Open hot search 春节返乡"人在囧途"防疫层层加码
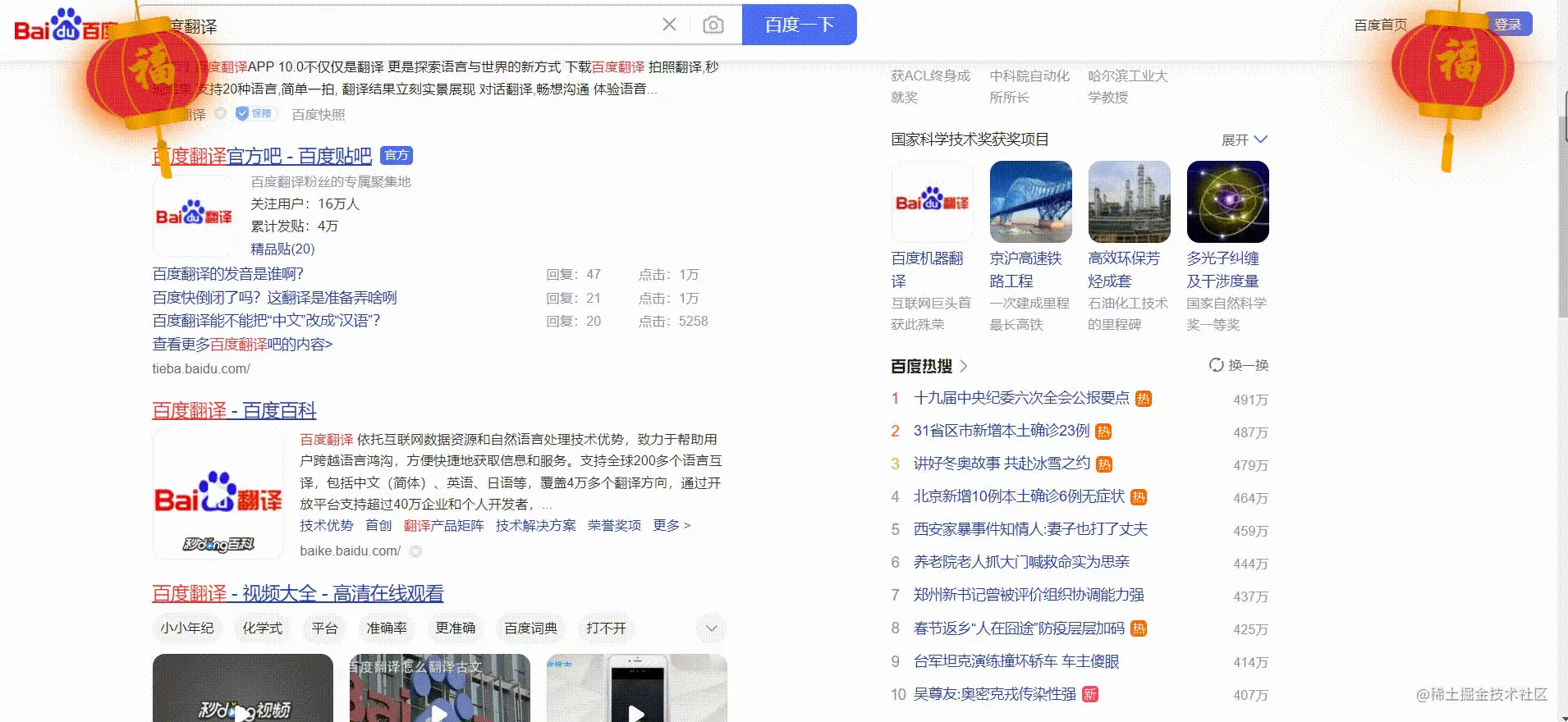This screenshot has height=722, width=1568. click(x=1019, y=628)
